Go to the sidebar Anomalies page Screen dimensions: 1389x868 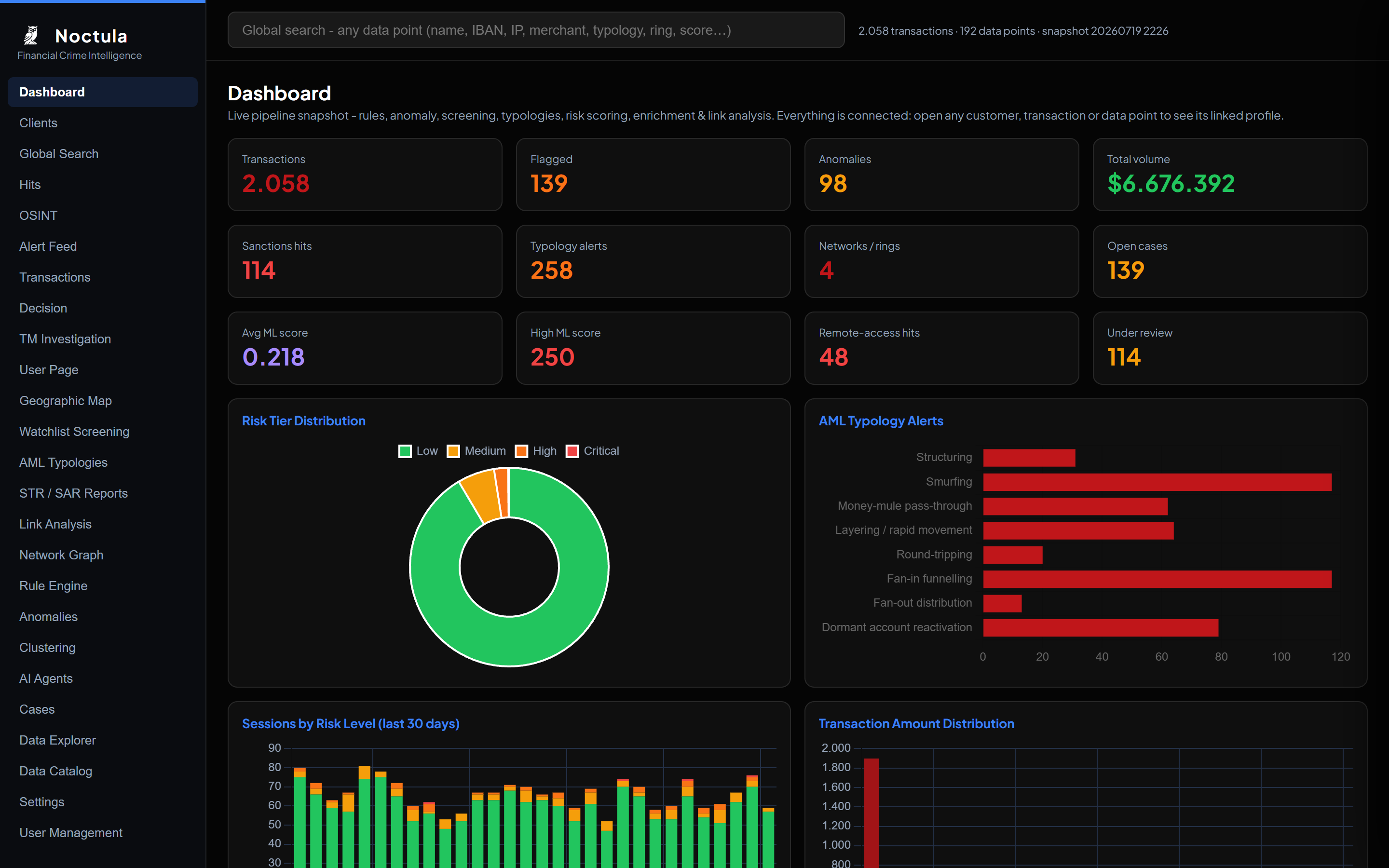tap(103, 617)
